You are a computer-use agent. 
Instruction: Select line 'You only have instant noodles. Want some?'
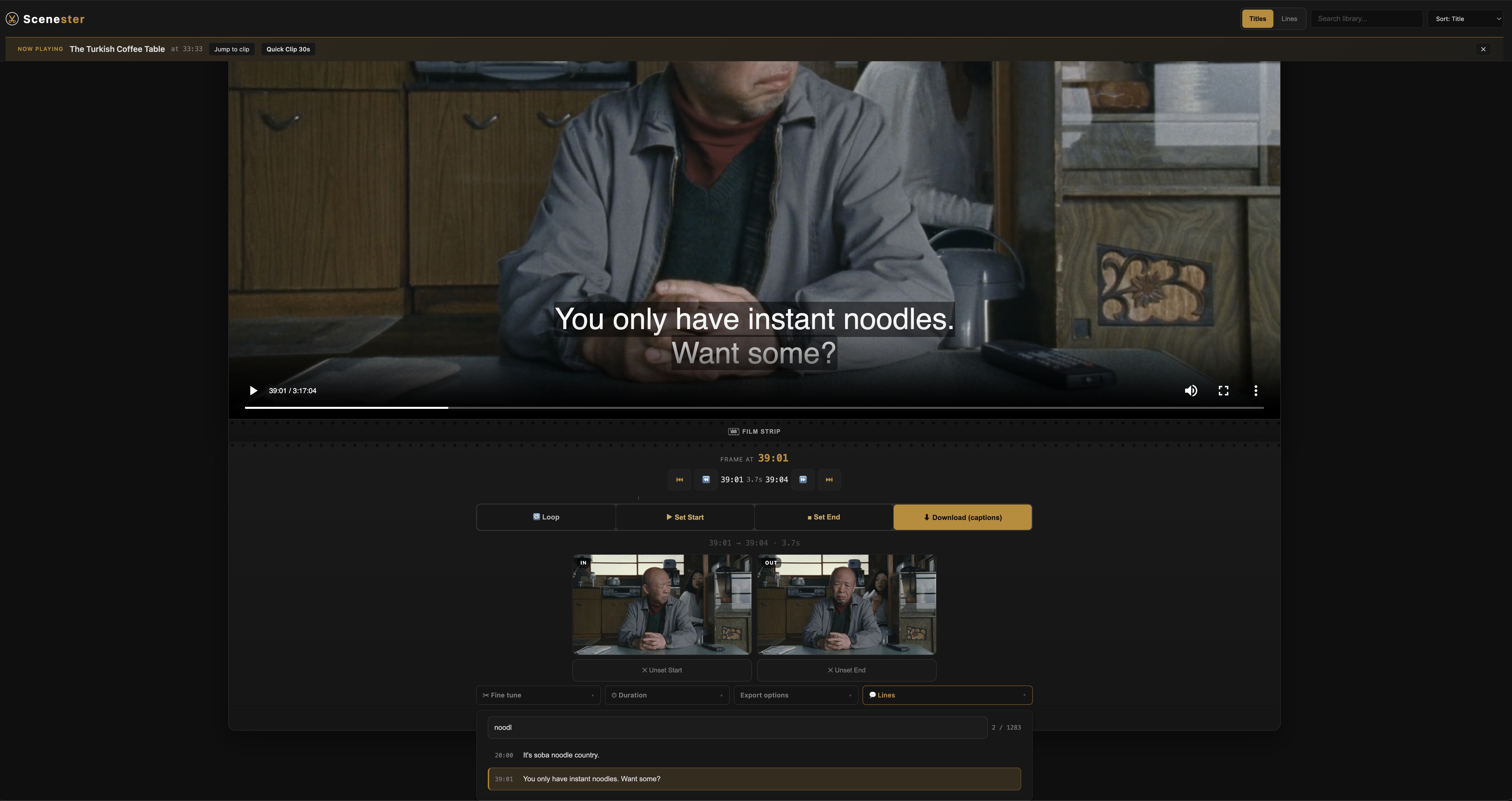754,779
